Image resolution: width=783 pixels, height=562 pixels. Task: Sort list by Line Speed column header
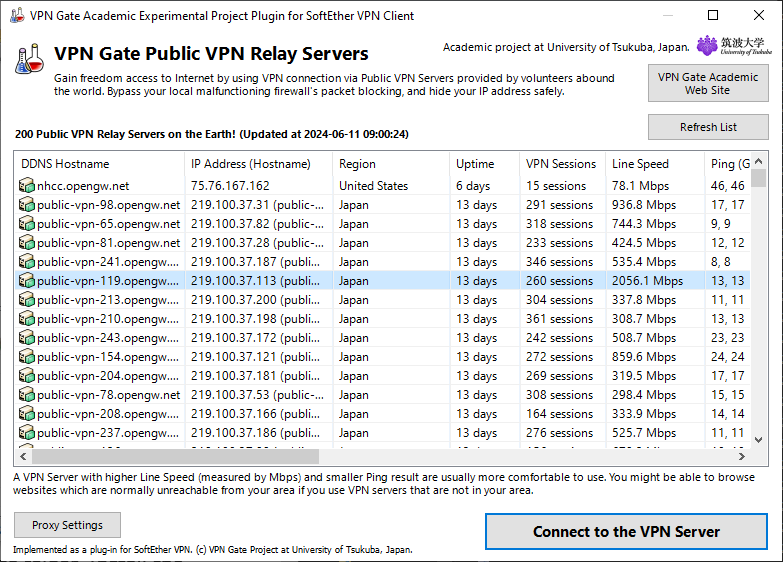point(655,164)
